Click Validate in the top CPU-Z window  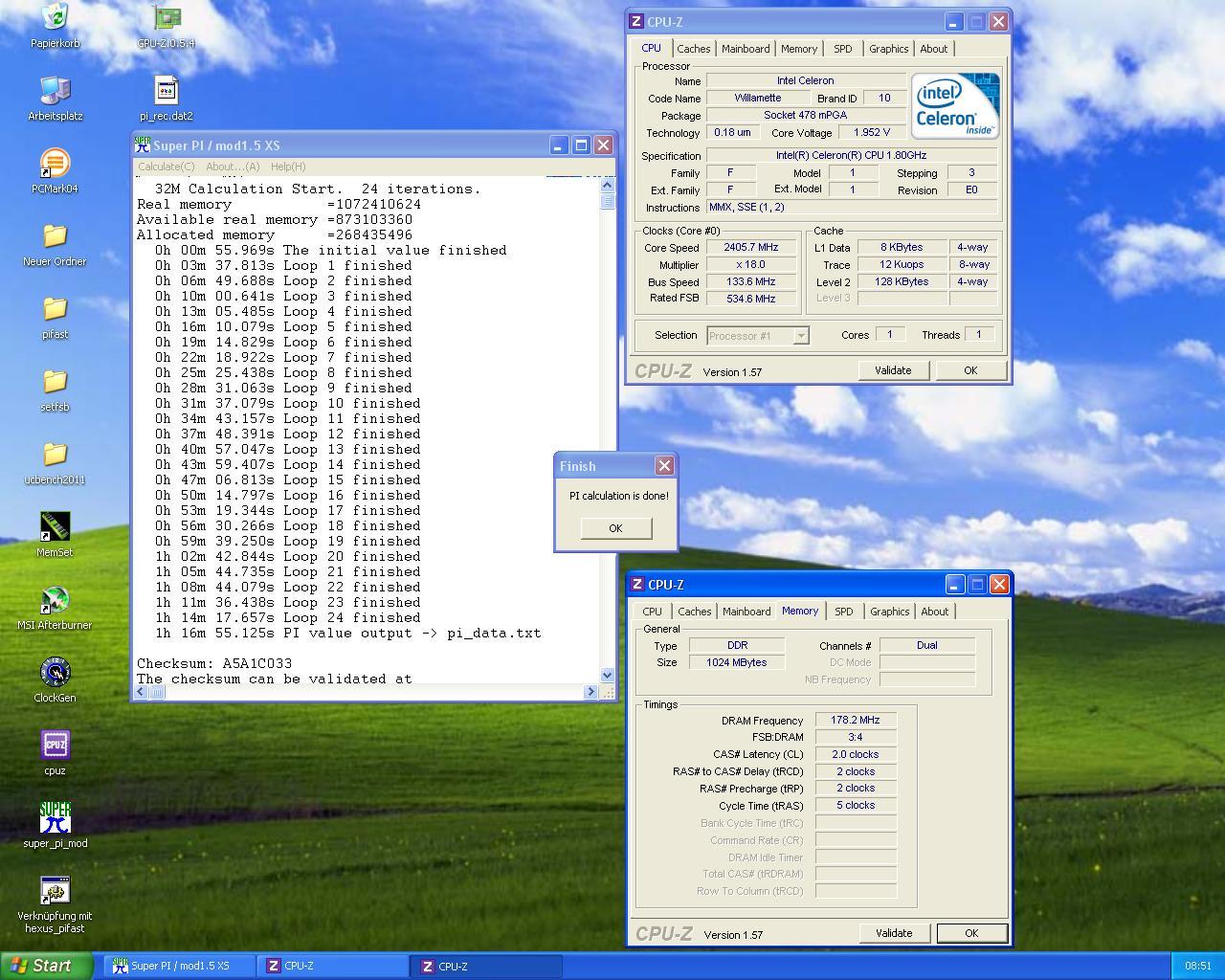(x=893, y=370)
